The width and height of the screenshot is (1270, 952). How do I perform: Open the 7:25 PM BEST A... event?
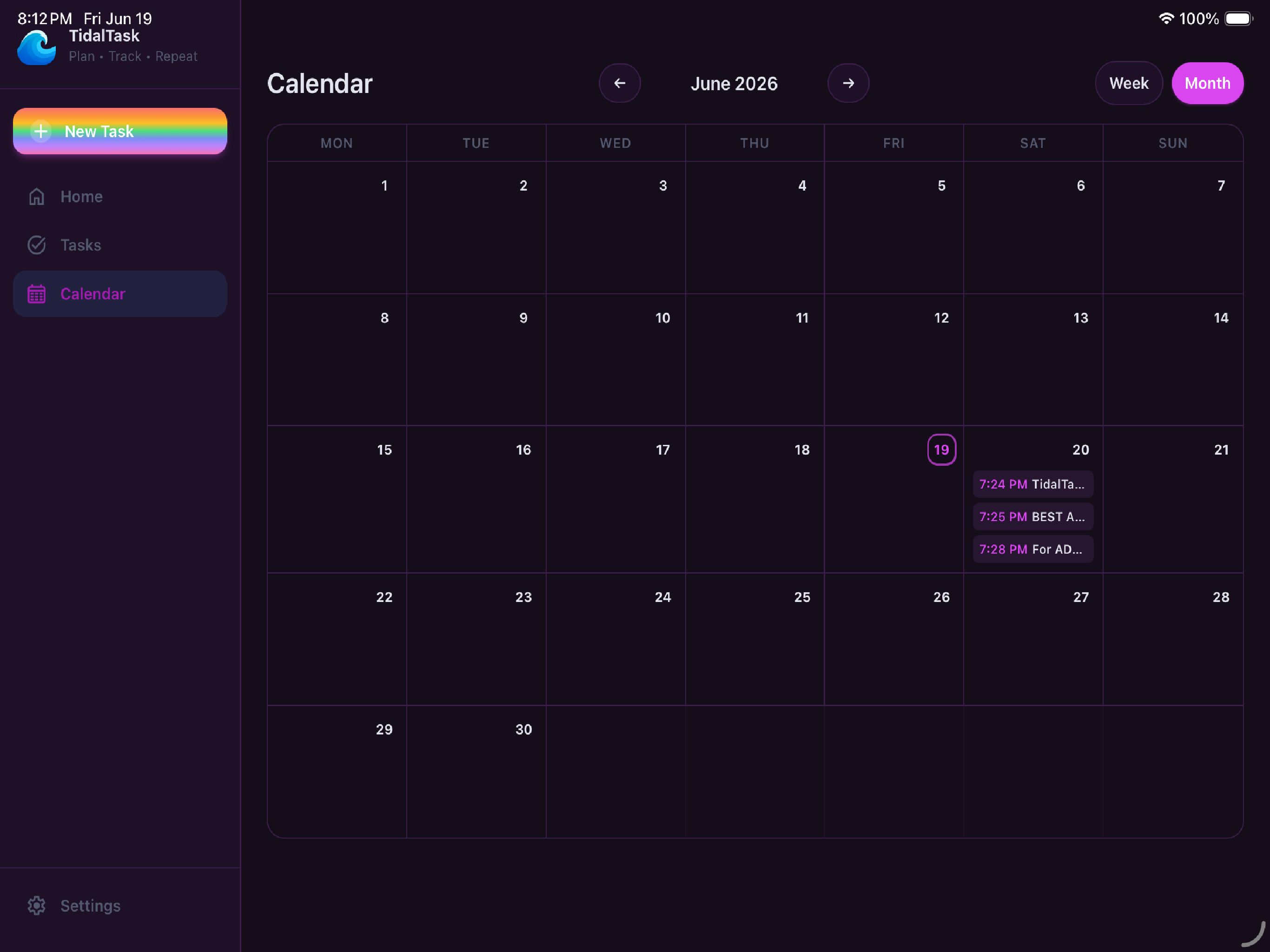coord(1032,517)
